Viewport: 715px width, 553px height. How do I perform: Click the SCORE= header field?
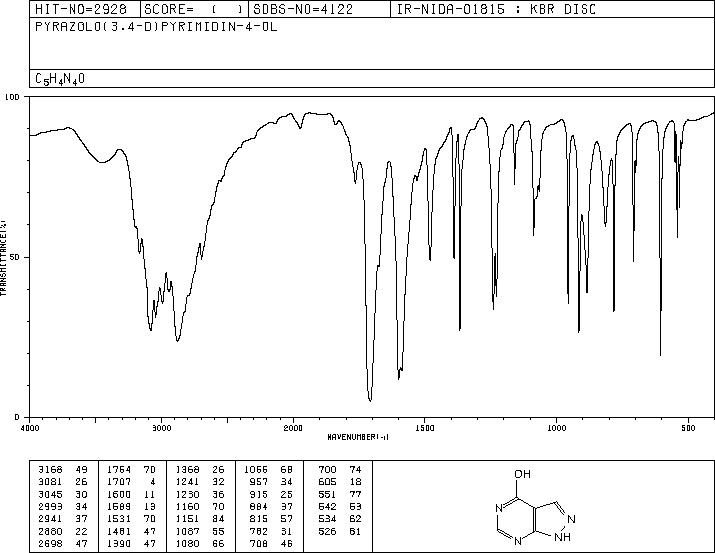click(x=194, y=10)
